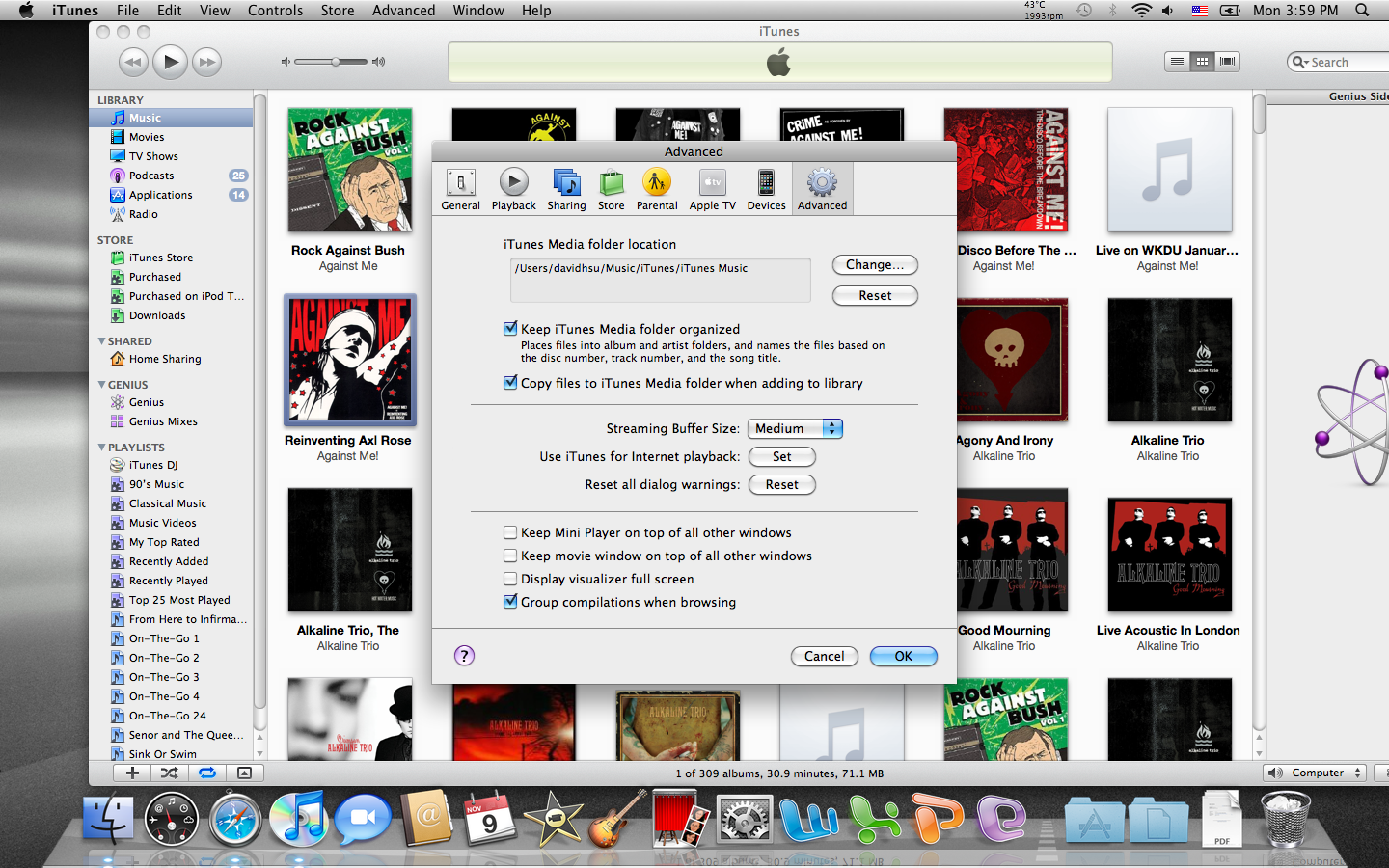Open GarageBand from the Dock
Screen dimensions: 1389x868
tap(617, 818)
